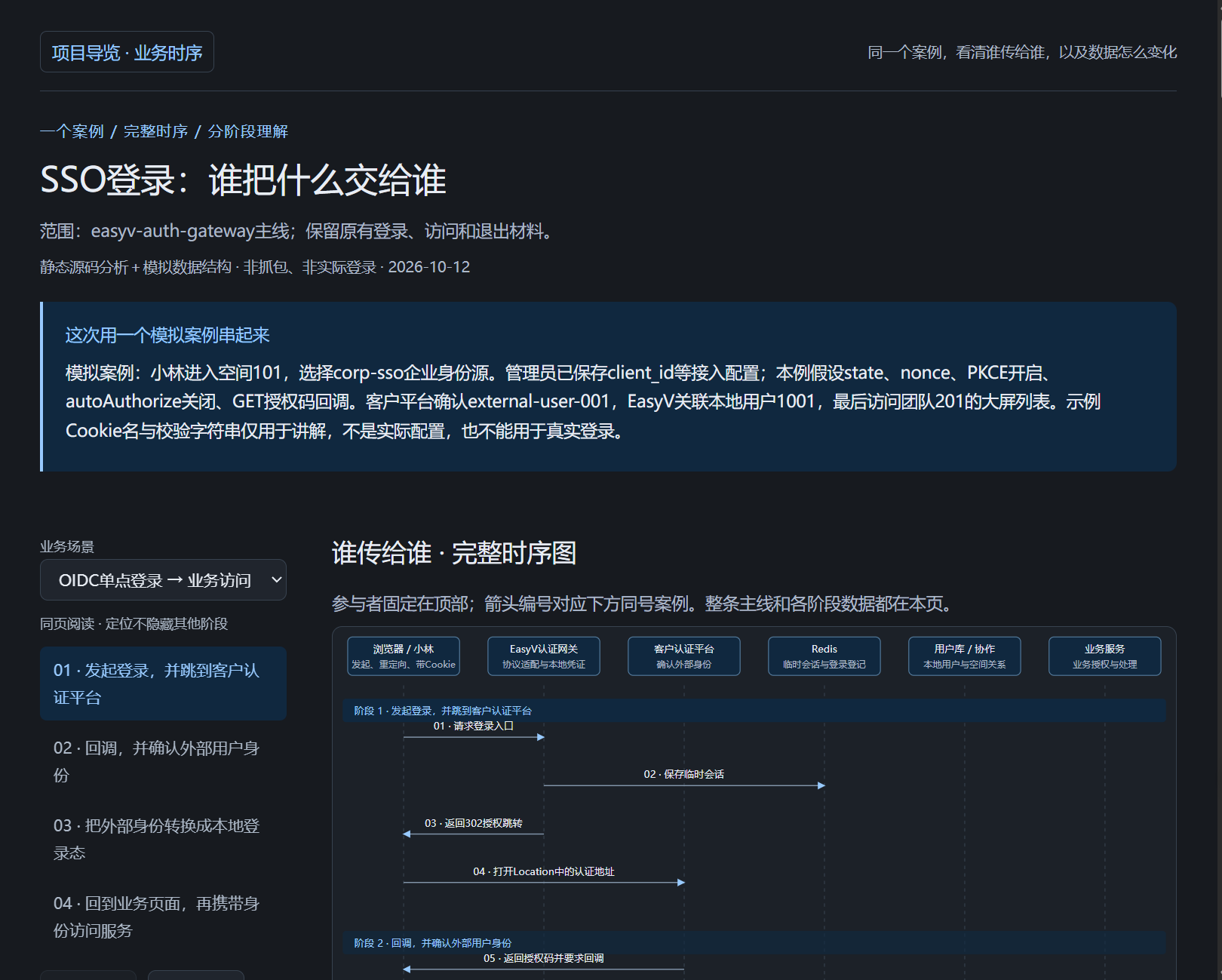The width and height of the screenshot is (1222, 980).
Task: Click the breadcrumb text 一个案例 / 完整时序 / 分阶段理解
Action: (164, 131)
